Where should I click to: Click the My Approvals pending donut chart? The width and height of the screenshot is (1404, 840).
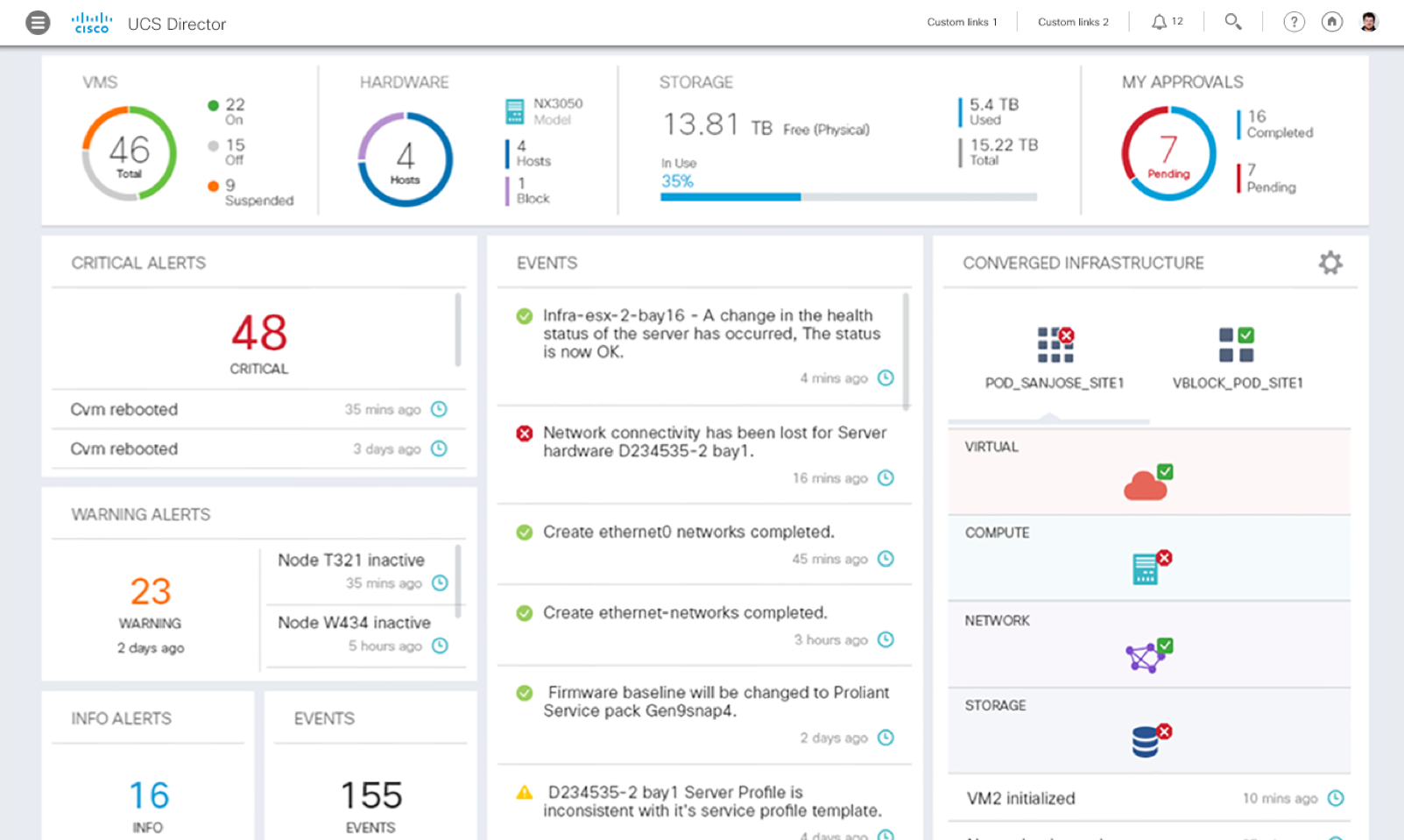1168,154
